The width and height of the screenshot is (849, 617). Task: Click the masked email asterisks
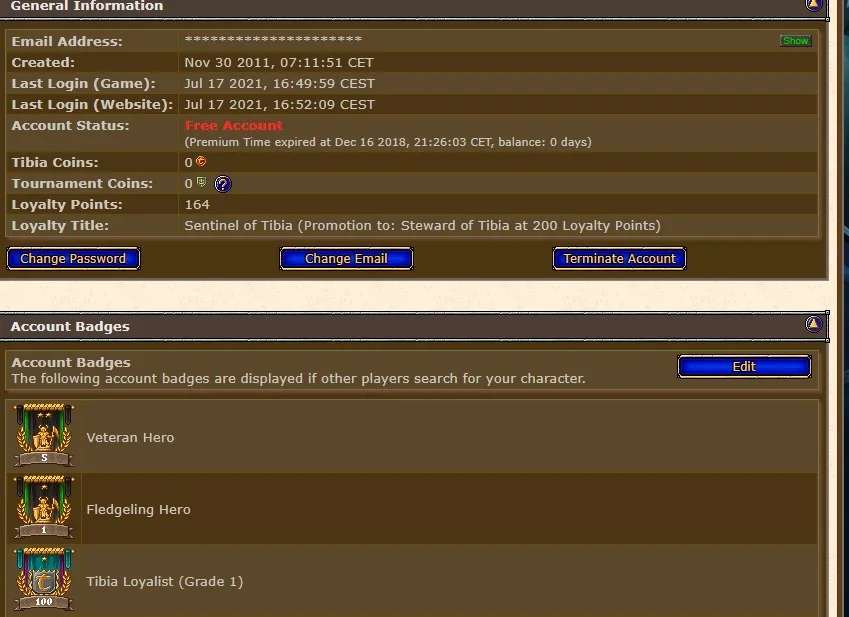tap(273, 40)
